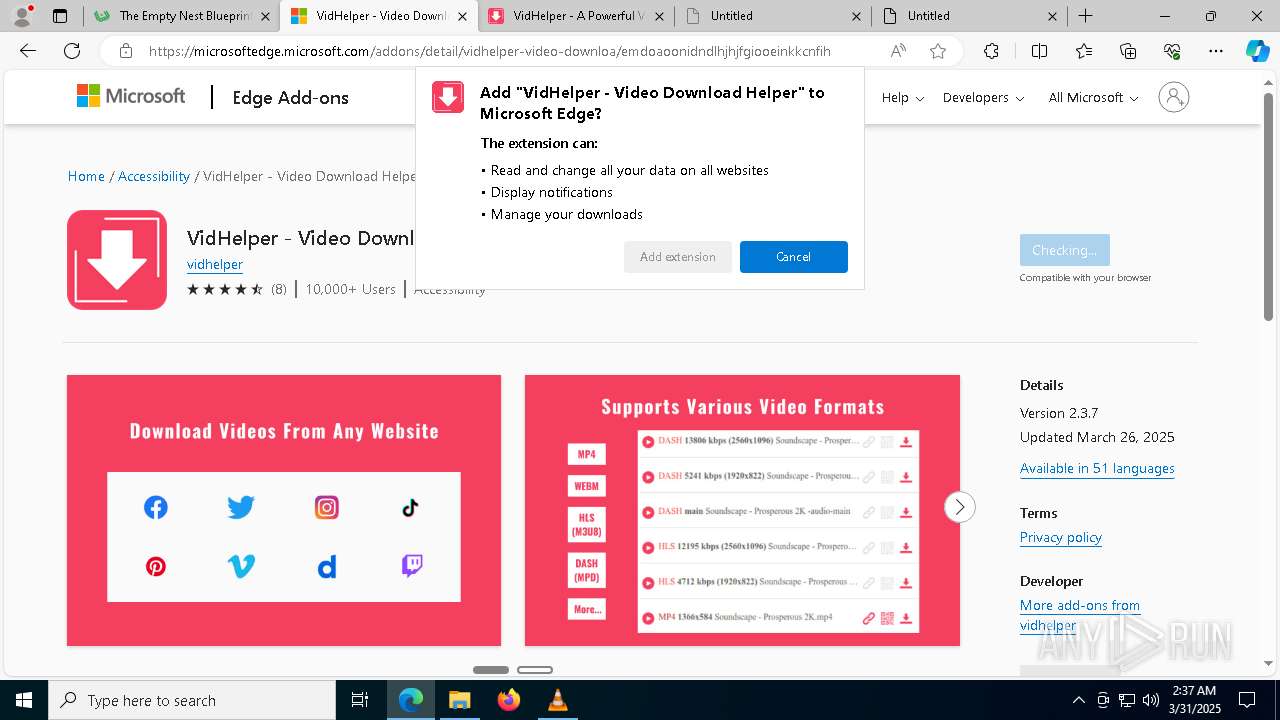
Task: Open Settings and more ellipsis menu
Action: [1216, 51]
